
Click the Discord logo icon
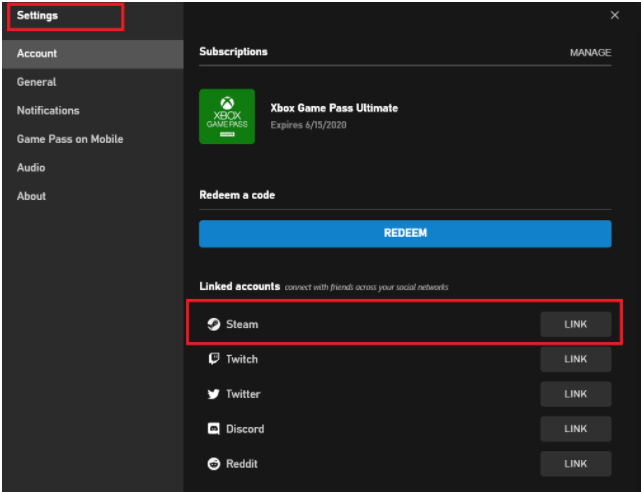[x=214, y=429]
